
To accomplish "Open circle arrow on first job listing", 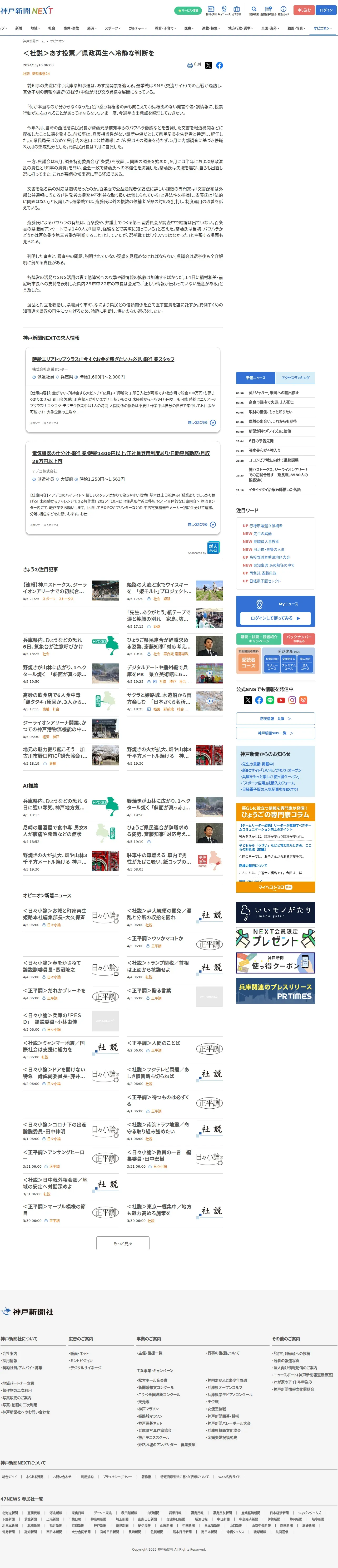I will 213,422.
